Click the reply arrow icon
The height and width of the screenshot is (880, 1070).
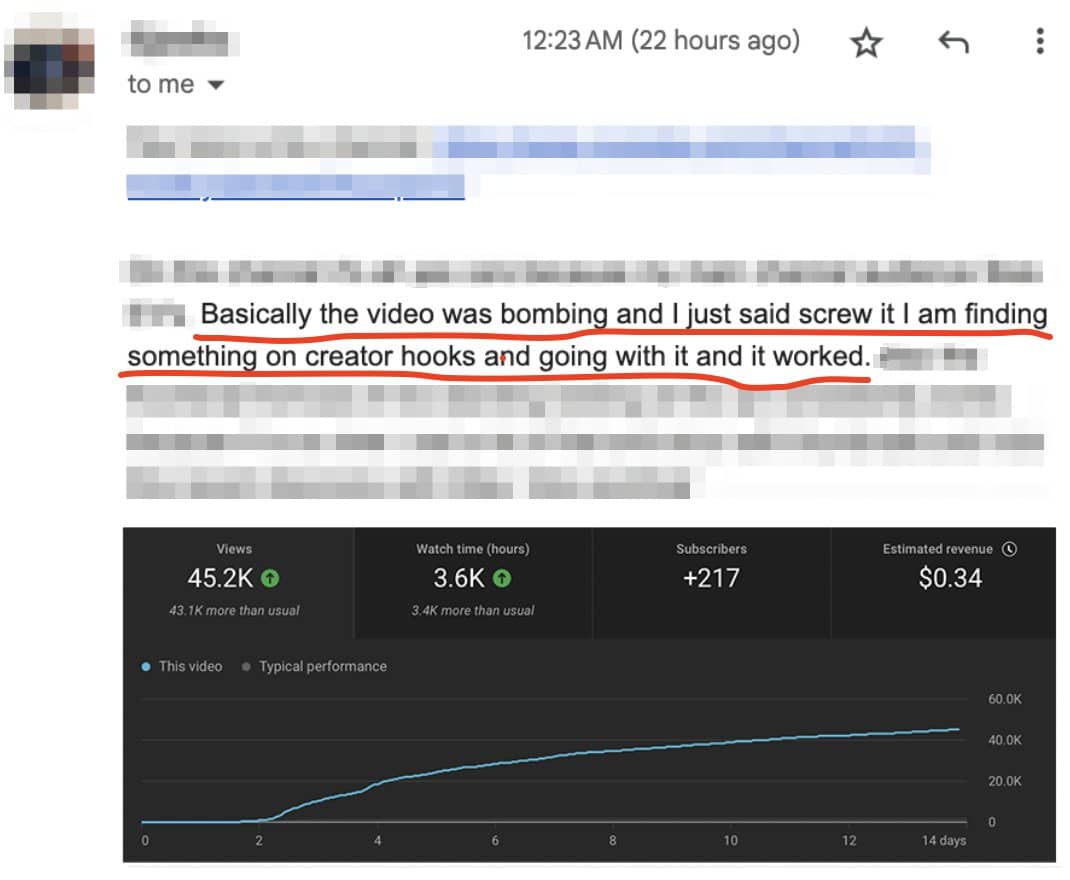pos(953,42)
